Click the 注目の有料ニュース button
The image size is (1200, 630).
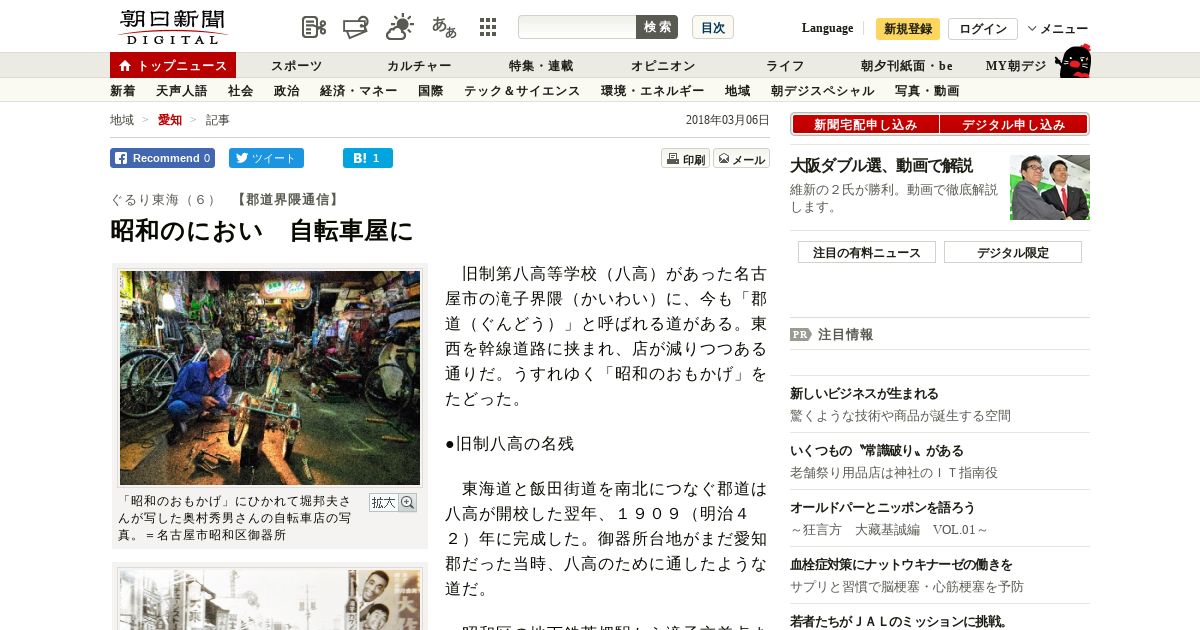[x=867, y=252]
